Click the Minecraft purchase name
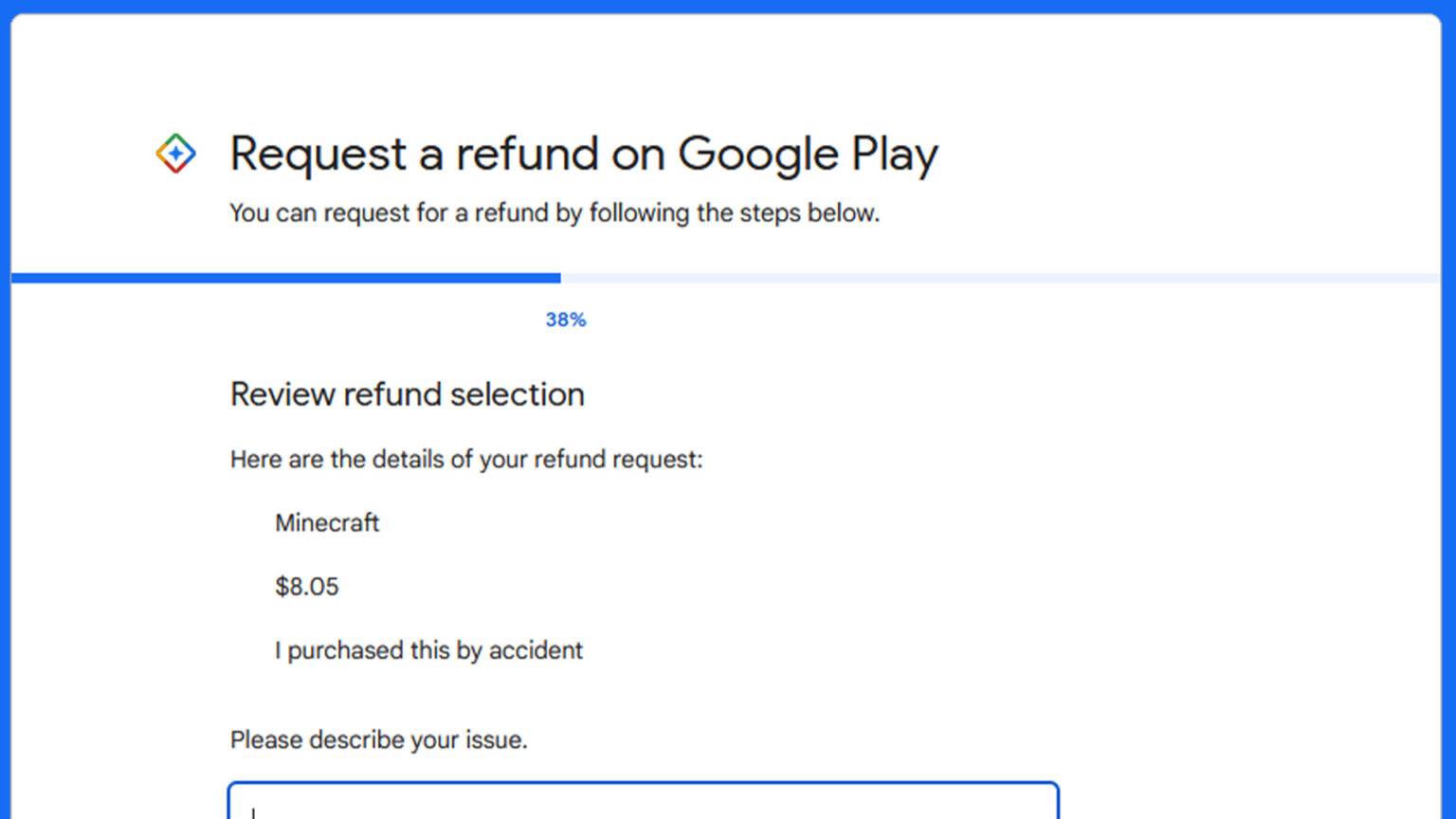 click(x=326, y=522)
